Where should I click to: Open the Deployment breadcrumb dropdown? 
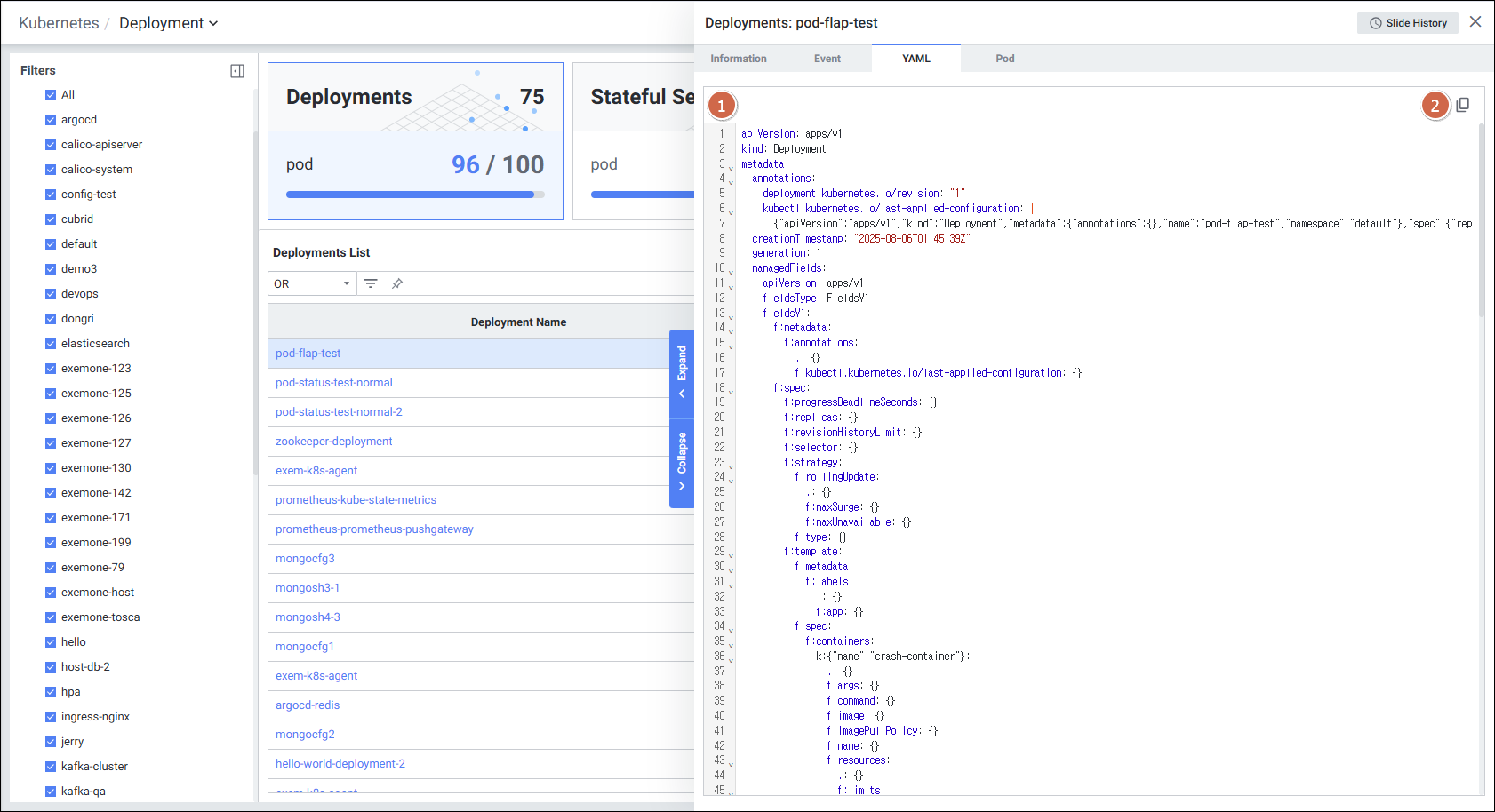click(168, 23)
